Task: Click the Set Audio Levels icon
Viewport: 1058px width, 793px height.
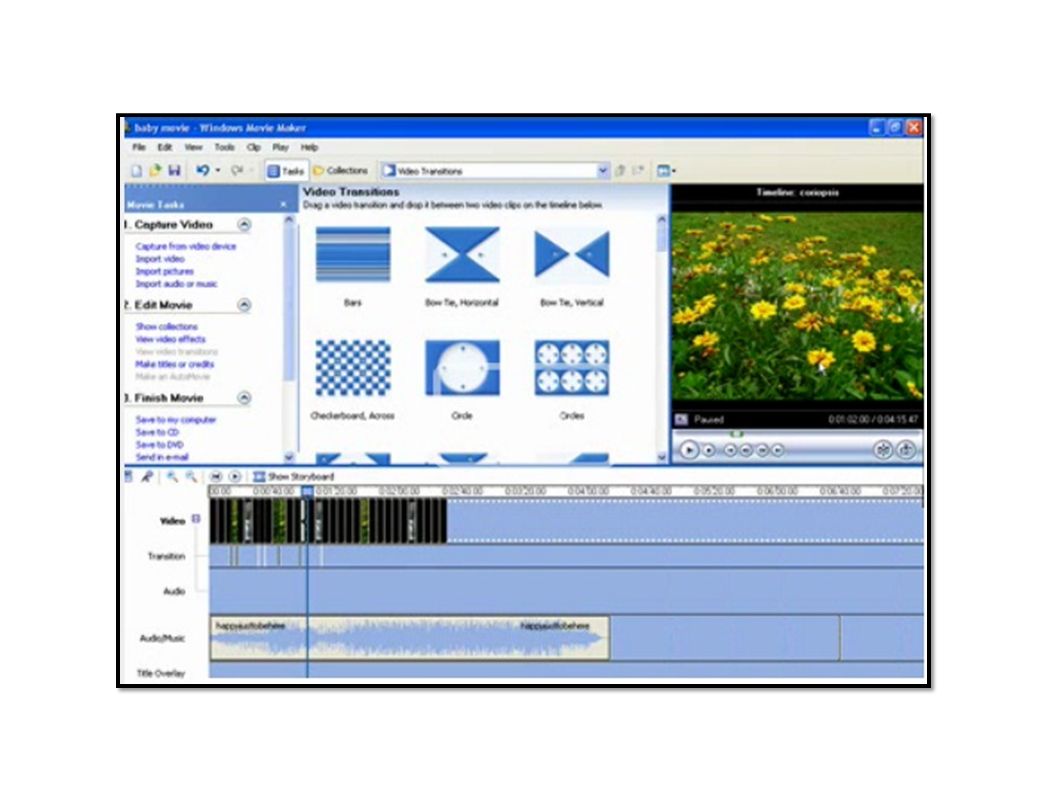Action: tap(129, 477)
